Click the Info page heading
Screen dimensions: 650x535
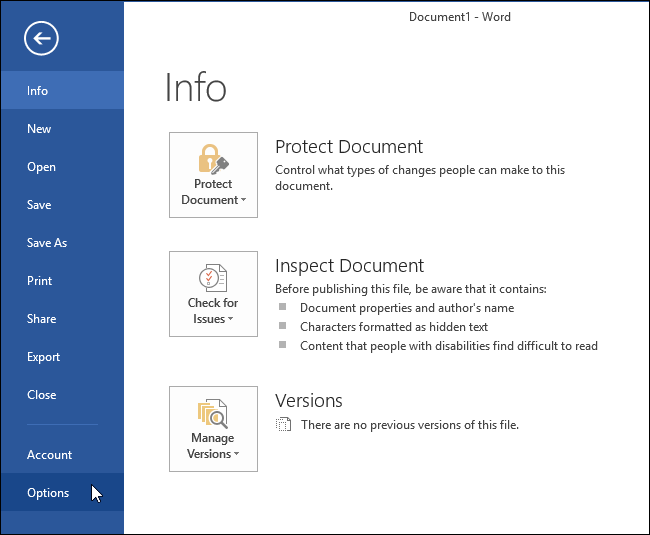(196, 88)
